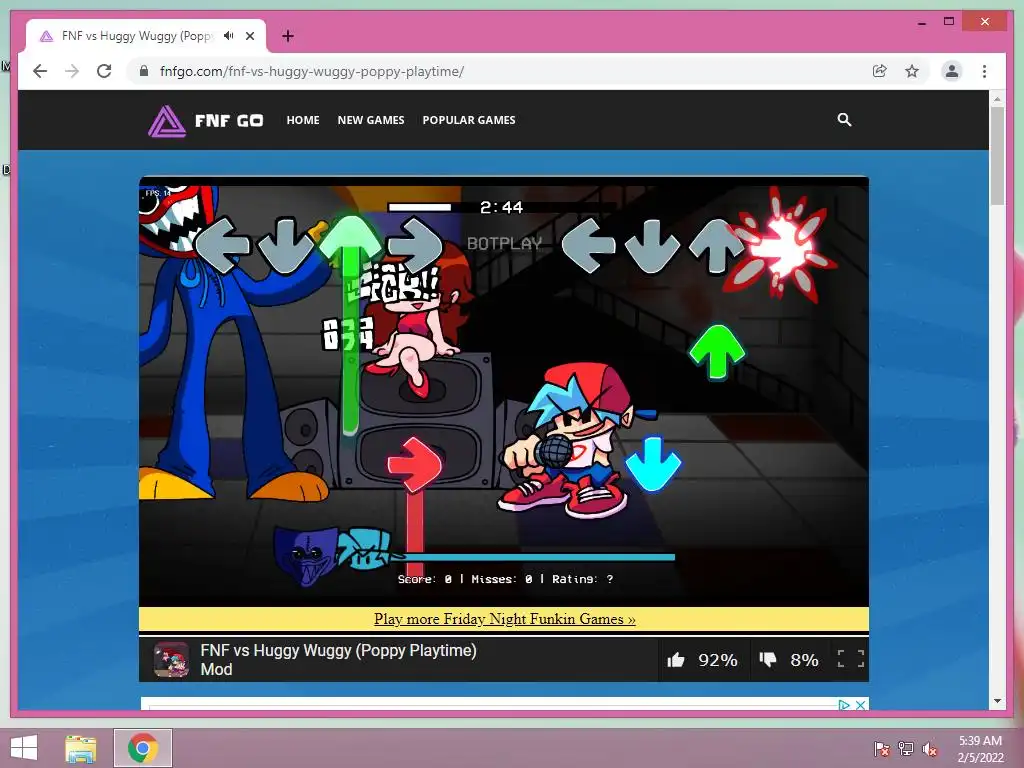Click the player's gray up arrow receptor
The height and width of the screenshot is (768, 1024).
point(717,245)
